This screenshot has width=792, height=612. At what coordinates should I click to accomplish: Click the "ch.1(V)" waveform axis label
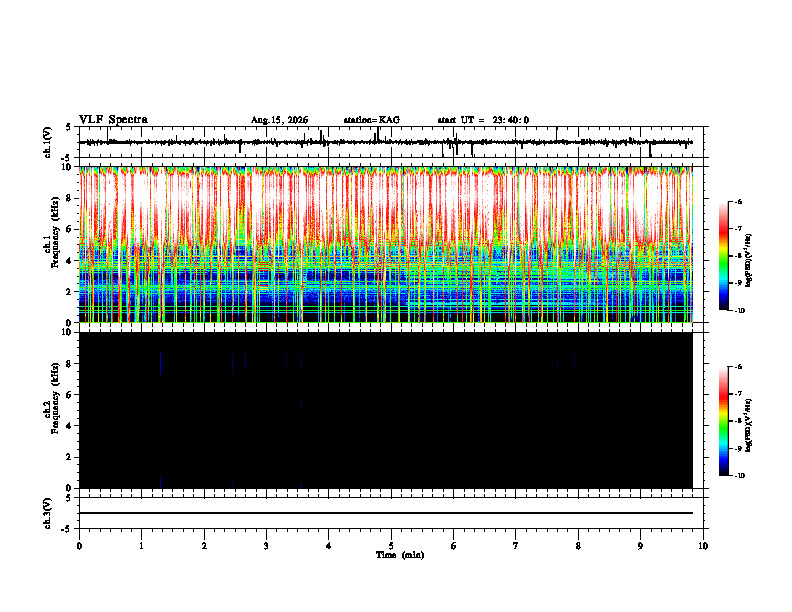pyautogui.click(x=48, y=142)
